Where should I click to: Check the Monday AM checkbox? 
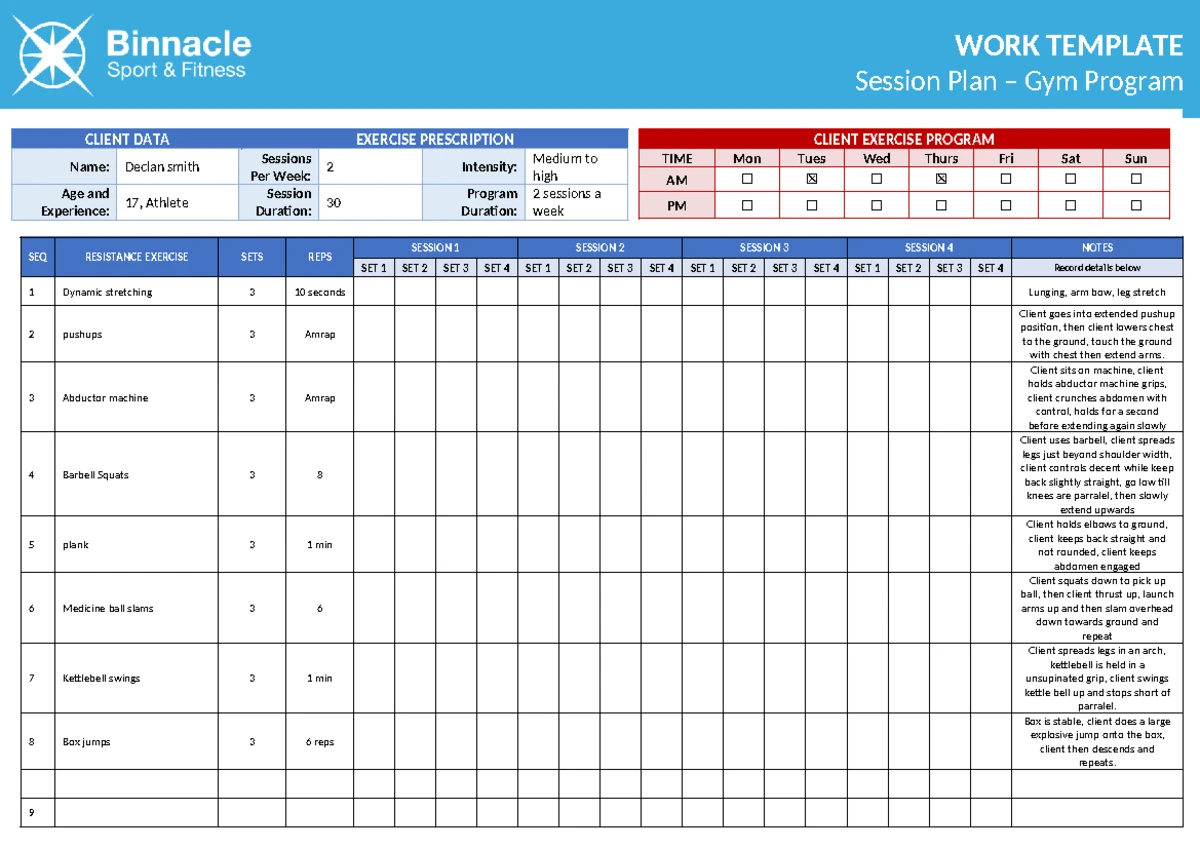point(747,180)
